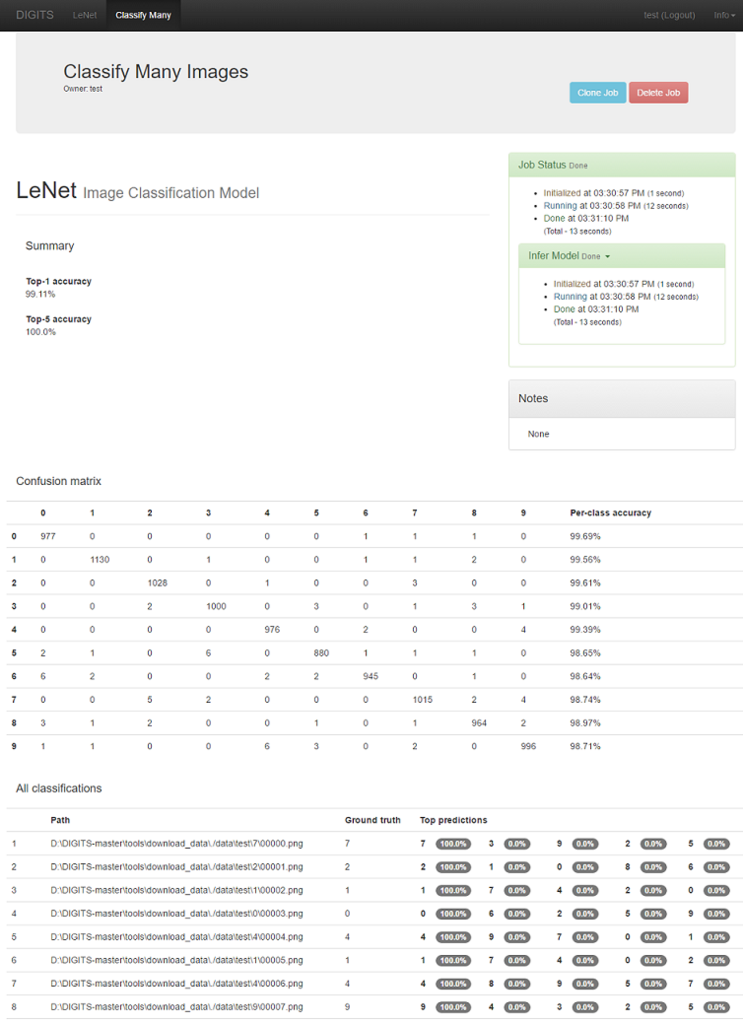Click test (Logout) link
This screenshot has width=743, height=1024.
coord(669,15)
